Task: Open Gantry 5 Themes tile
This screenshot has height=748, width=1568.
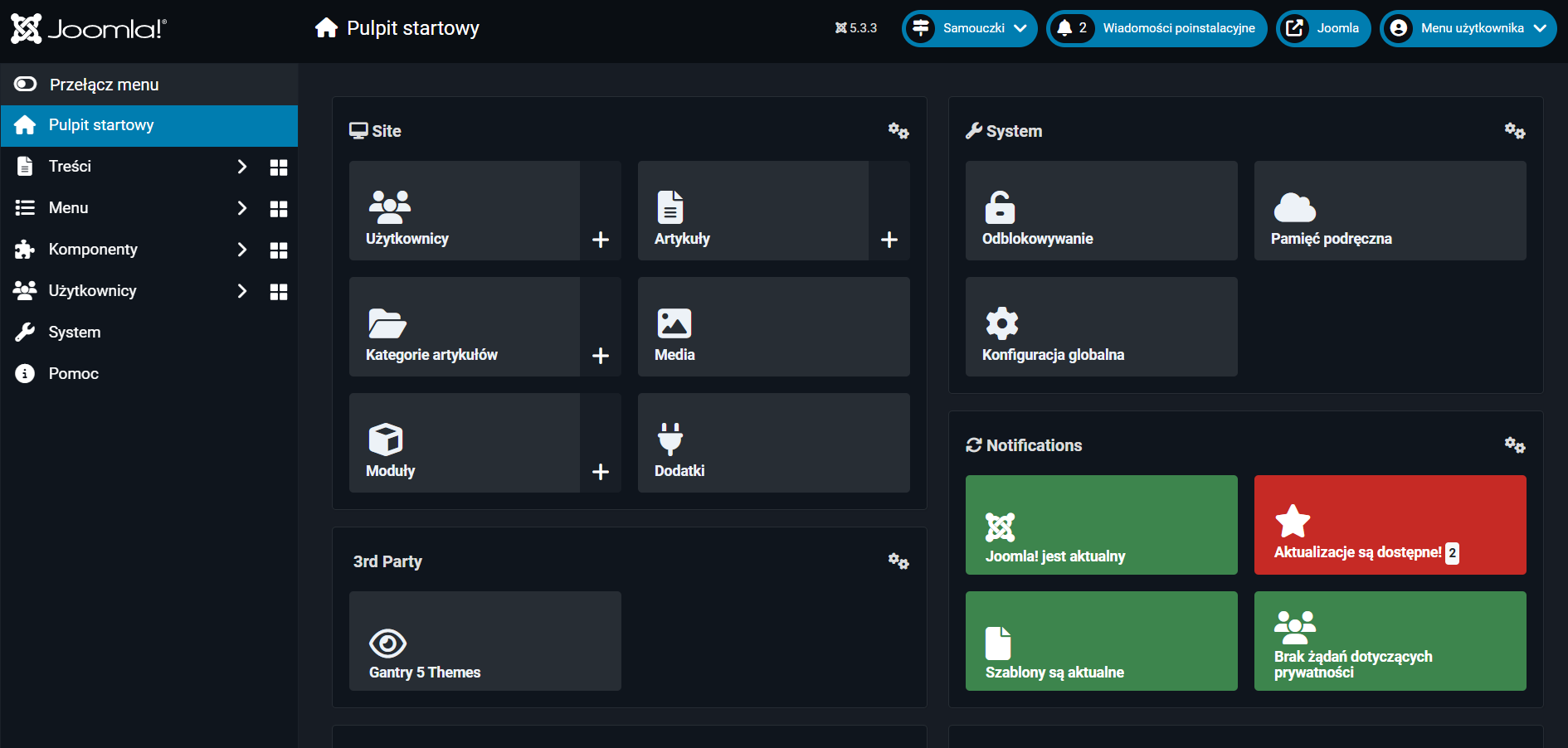Action: click(485, 641)
